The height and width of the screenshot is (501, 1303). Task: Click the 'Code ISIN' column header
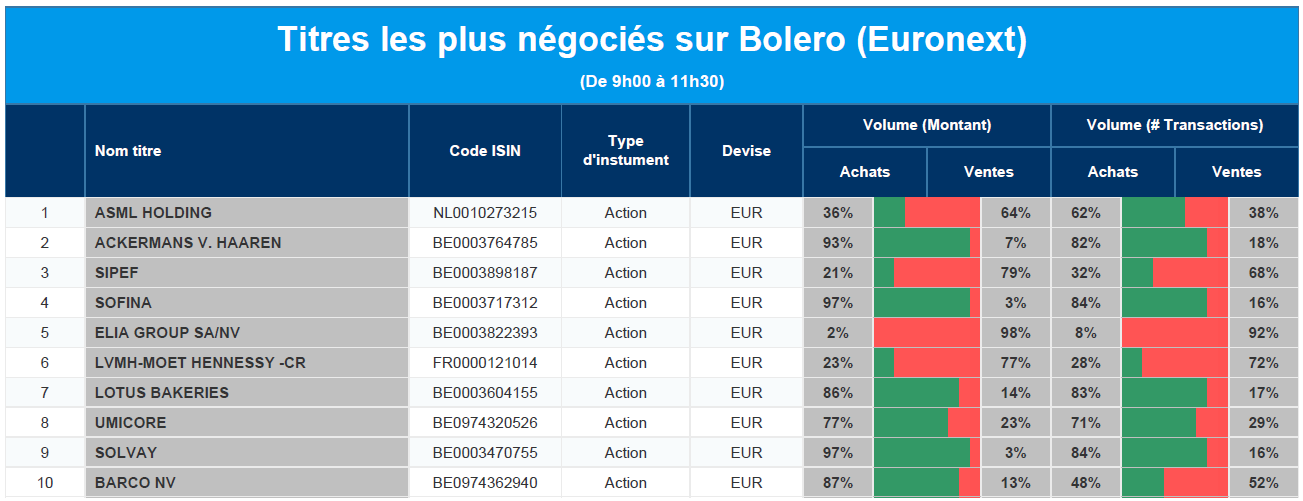[x=485, y=151]
